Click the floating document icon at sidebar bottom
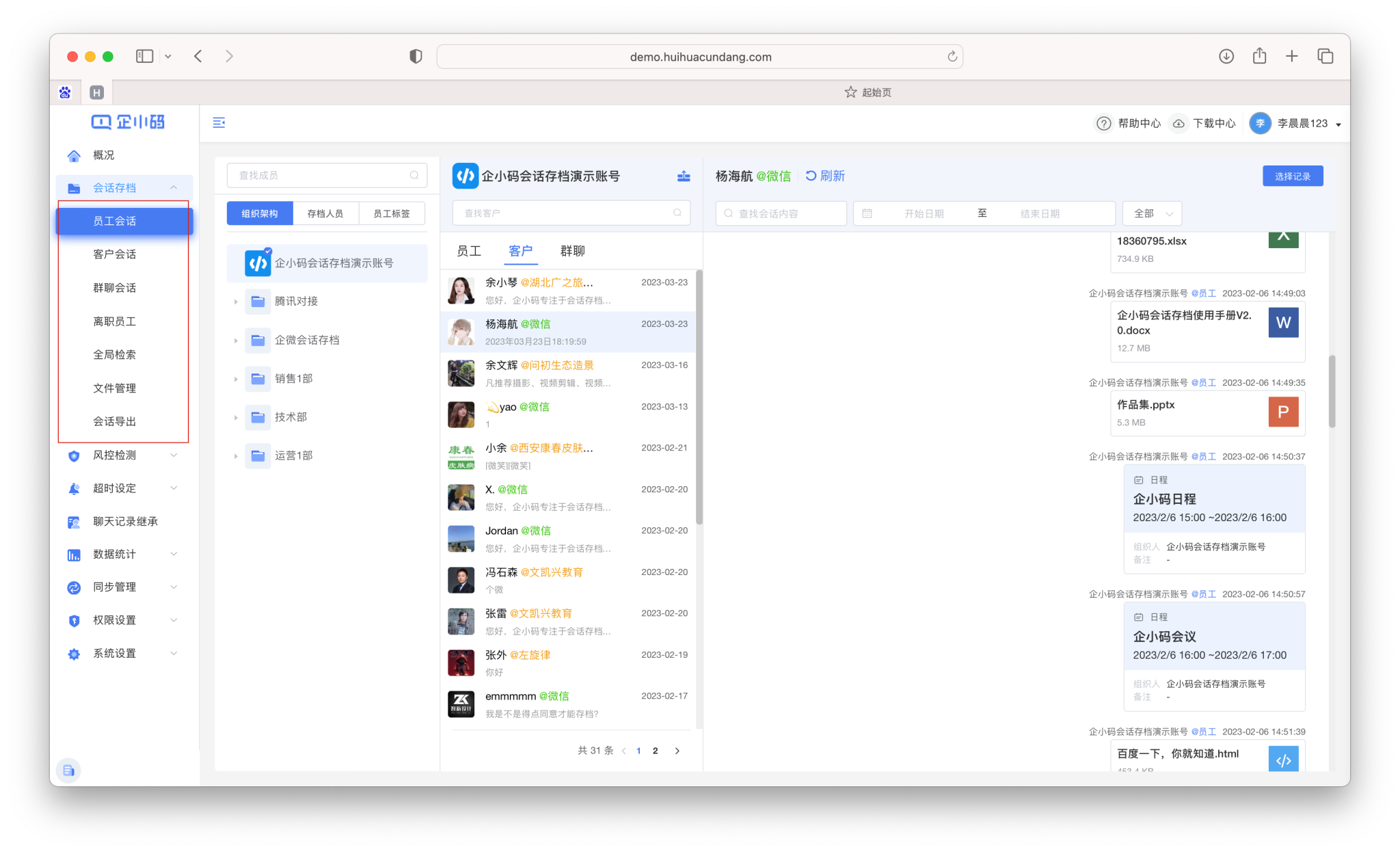Image resolution: width=1400 pixels, height=852 pixels. (x=68, y=771)
